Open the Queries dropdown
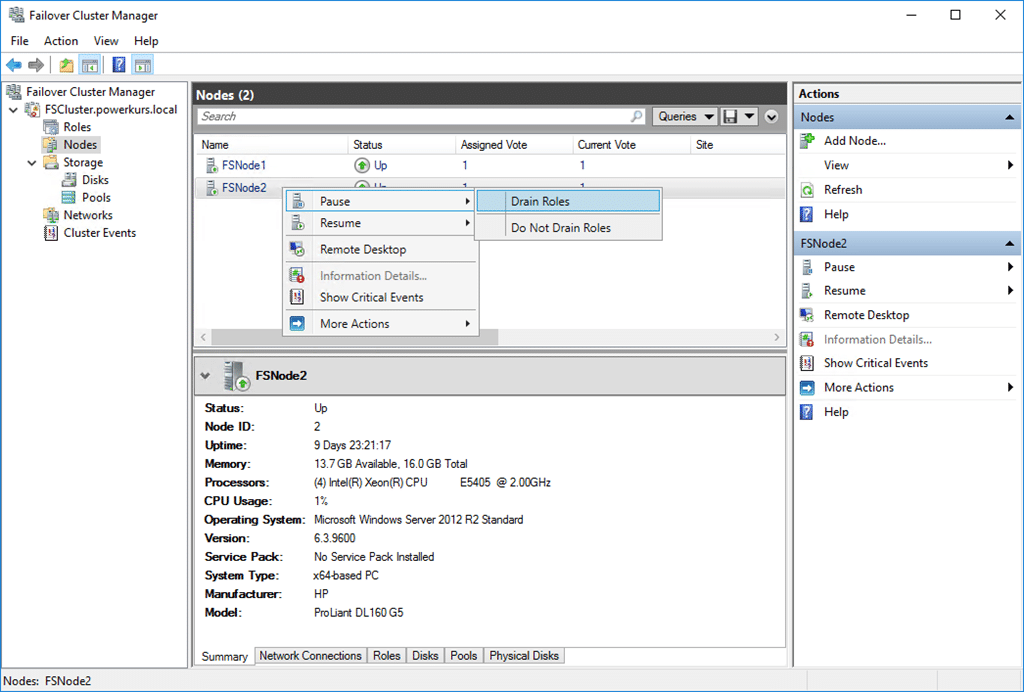 tap(685, 117)
